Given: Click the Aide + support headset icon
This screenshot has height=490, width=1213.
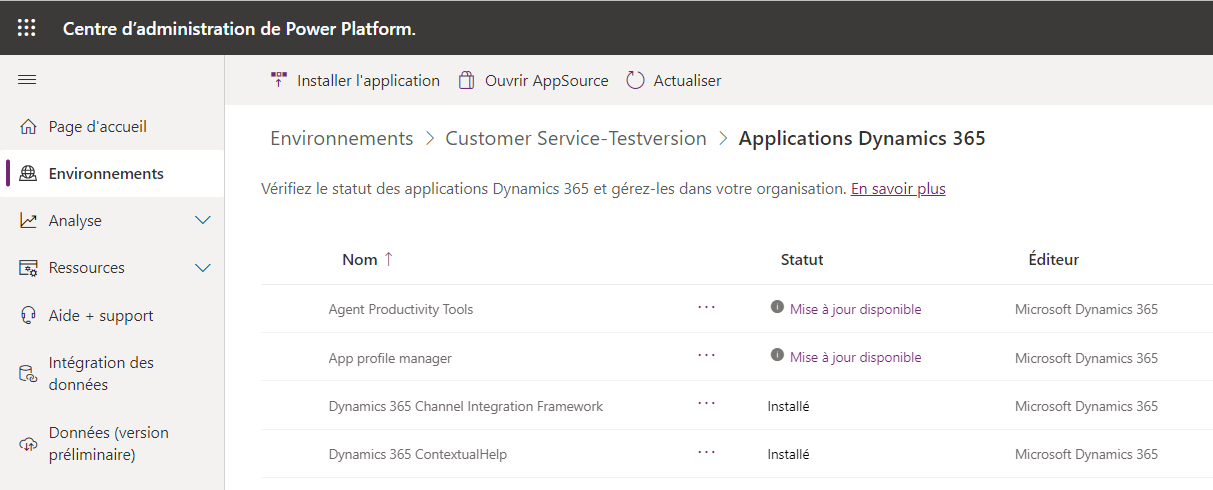Looking at the screenshot, I should click(28, 315).
